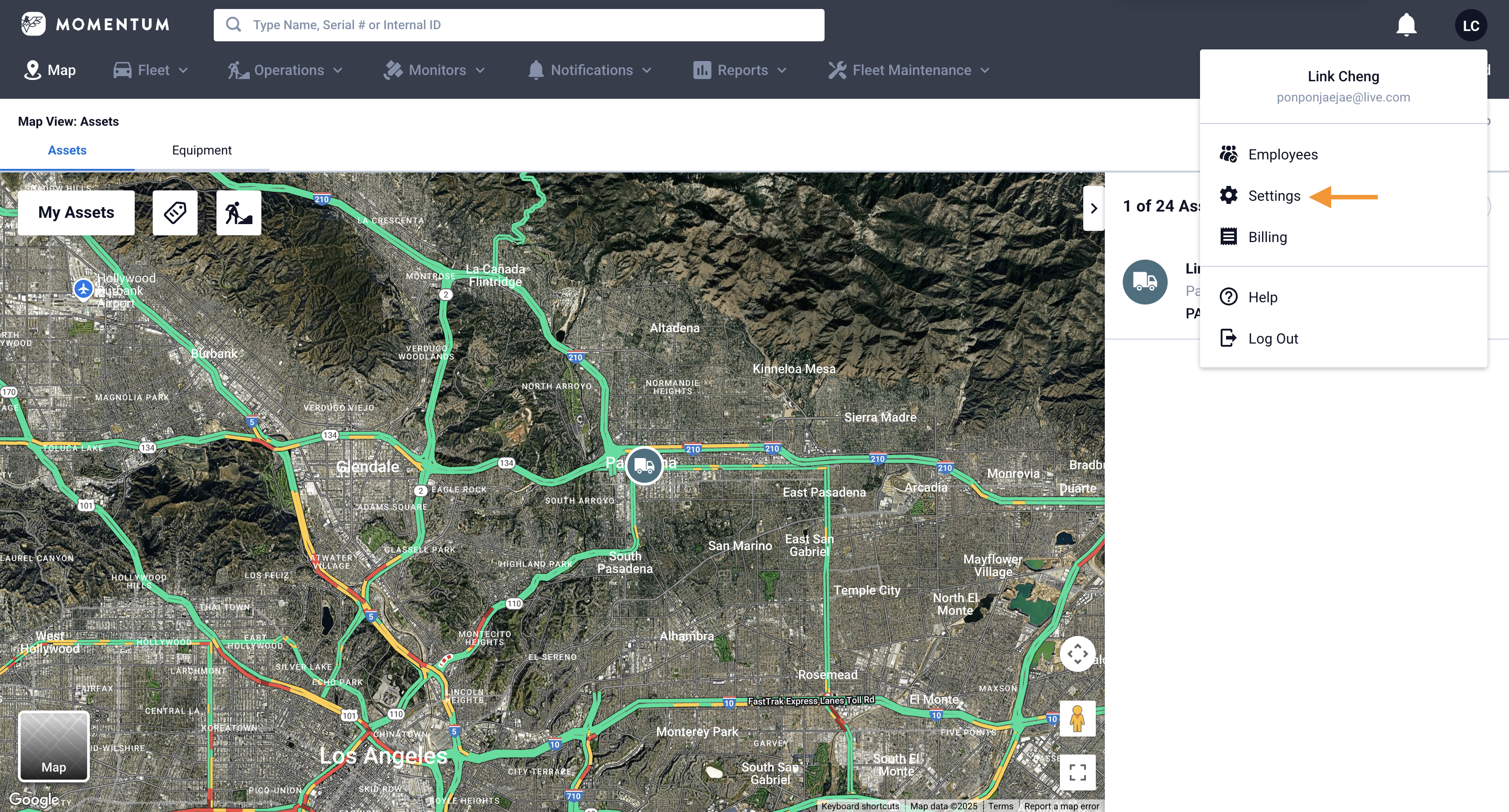
Task: Select Employees in user menu
Action: 1282,154
